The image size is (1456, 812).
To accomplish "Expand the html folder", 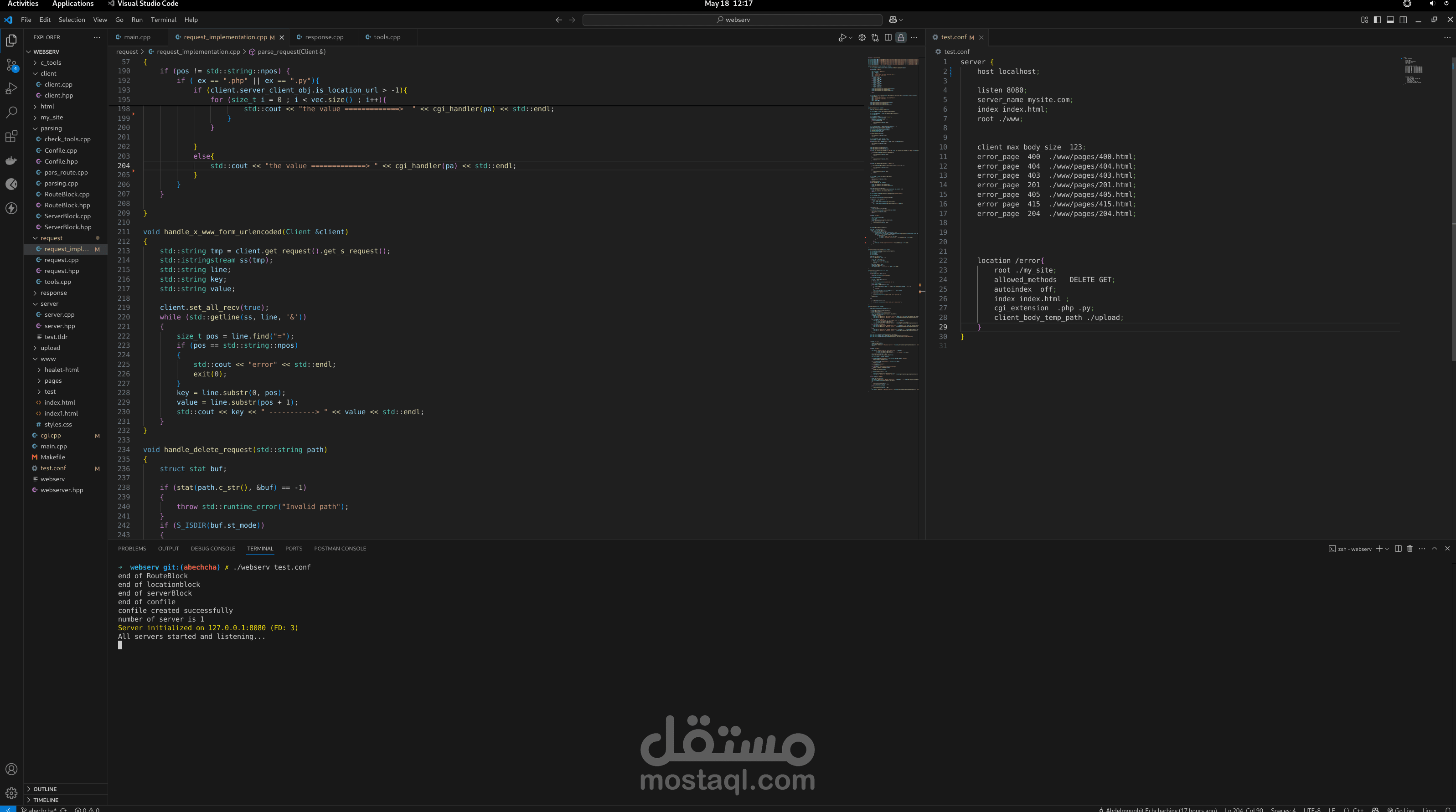I will [x=47, y=106].
